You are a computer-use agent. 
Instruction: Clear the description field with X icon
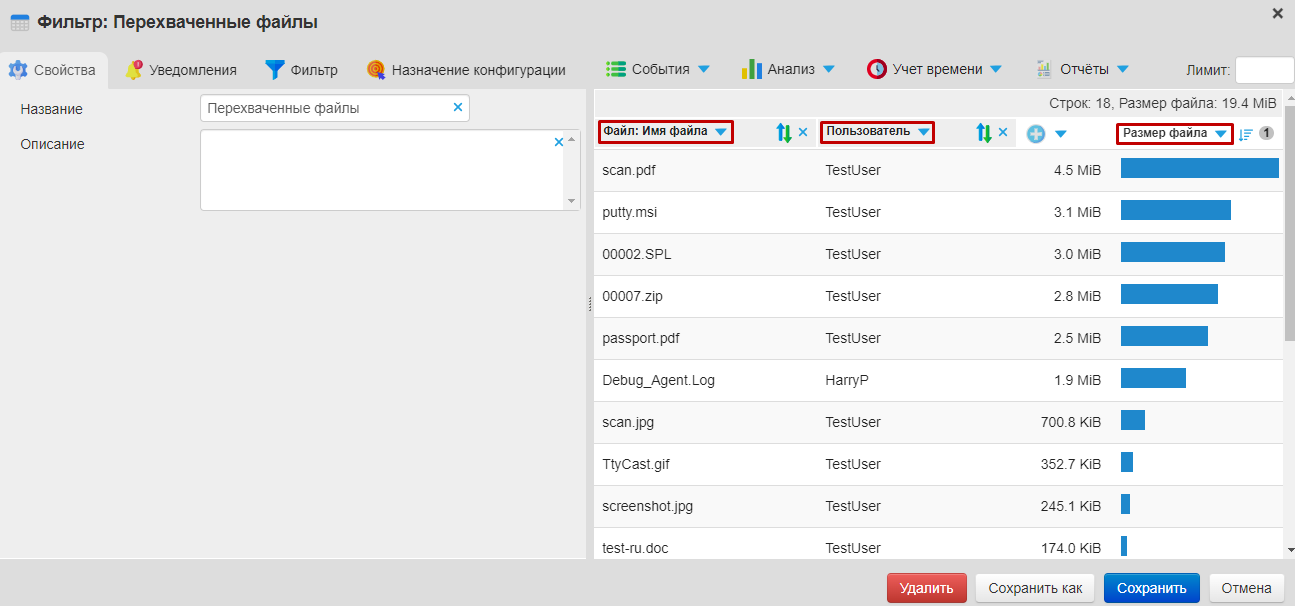(x=559, y=142)
